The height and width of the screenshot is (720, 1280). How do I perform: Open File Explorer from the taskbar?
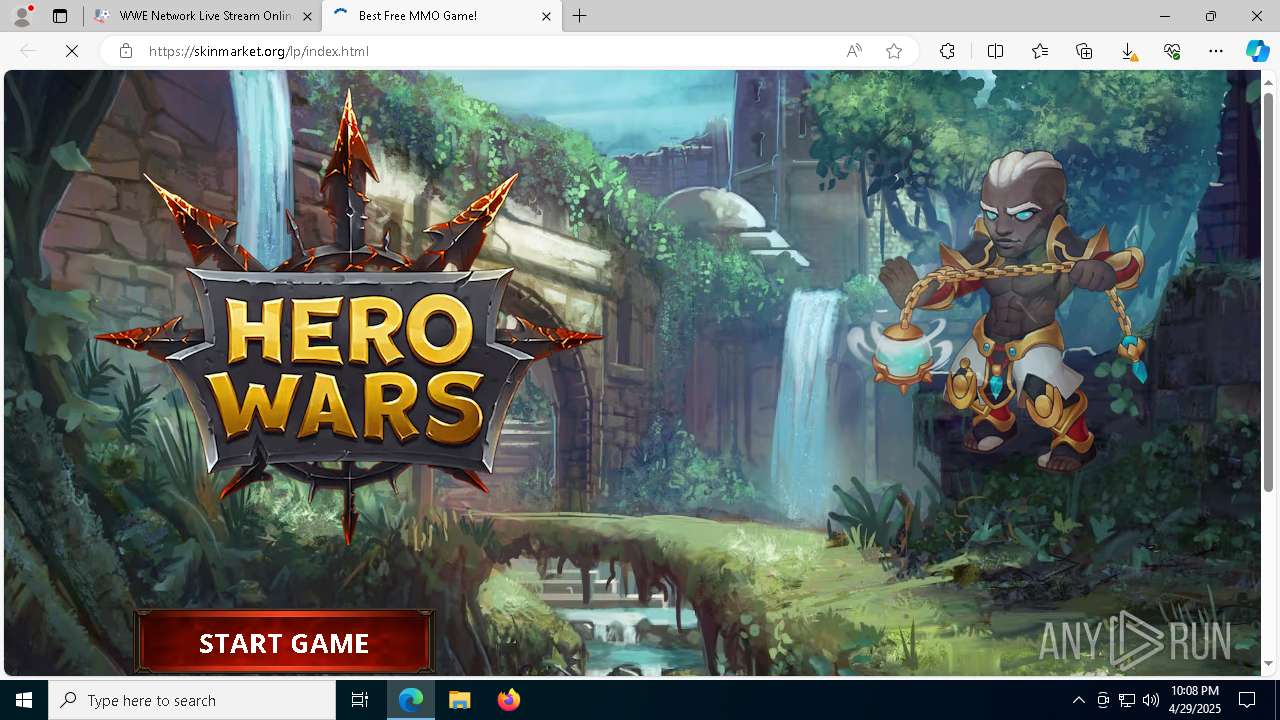click(459, 700)
